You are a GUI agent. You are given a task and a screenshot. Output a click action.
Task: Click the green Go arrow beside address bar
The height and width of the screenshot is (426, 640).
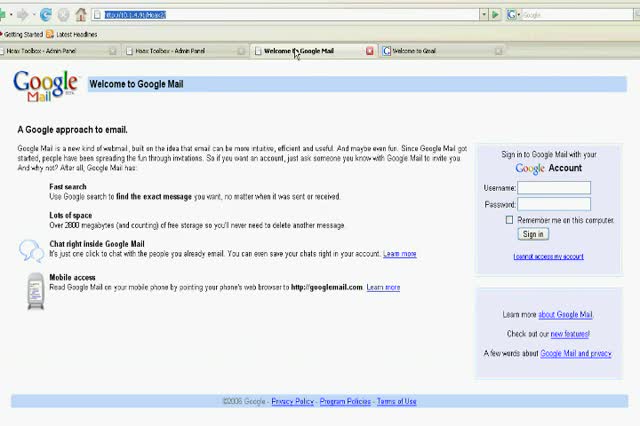tap(496, 15)
